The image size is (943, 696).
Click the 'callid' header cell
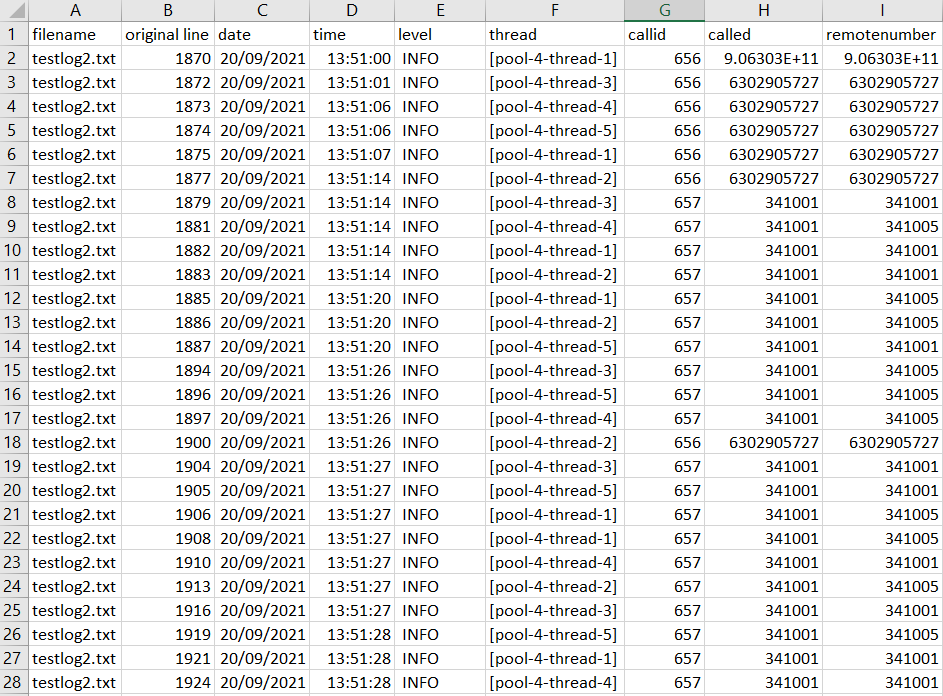point(665,34)
